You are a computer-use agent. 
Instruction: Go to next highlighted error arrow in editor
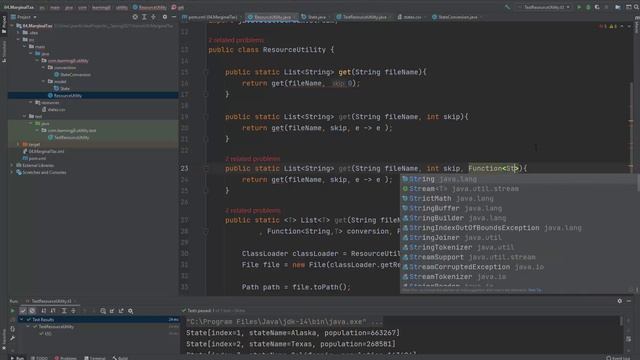(x=629, y=26)
